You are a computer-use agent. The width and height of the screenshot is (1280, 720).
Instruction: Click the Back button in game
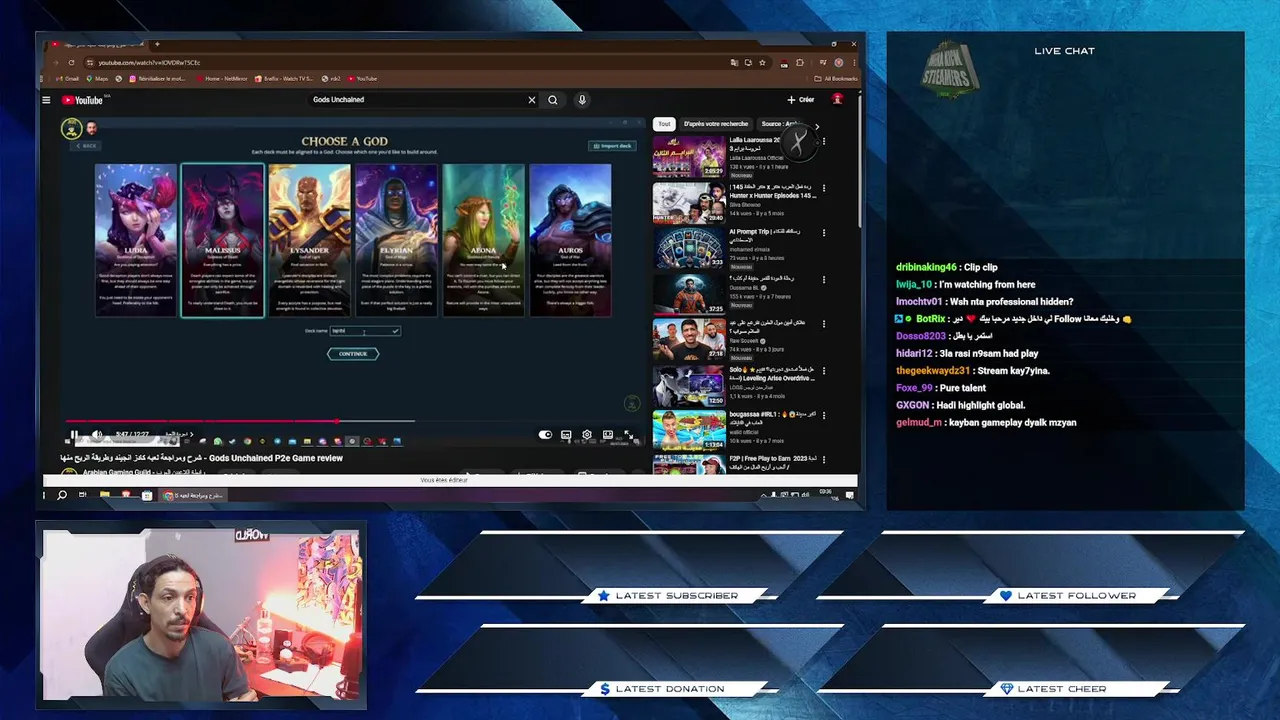click(x=86, y=146)
